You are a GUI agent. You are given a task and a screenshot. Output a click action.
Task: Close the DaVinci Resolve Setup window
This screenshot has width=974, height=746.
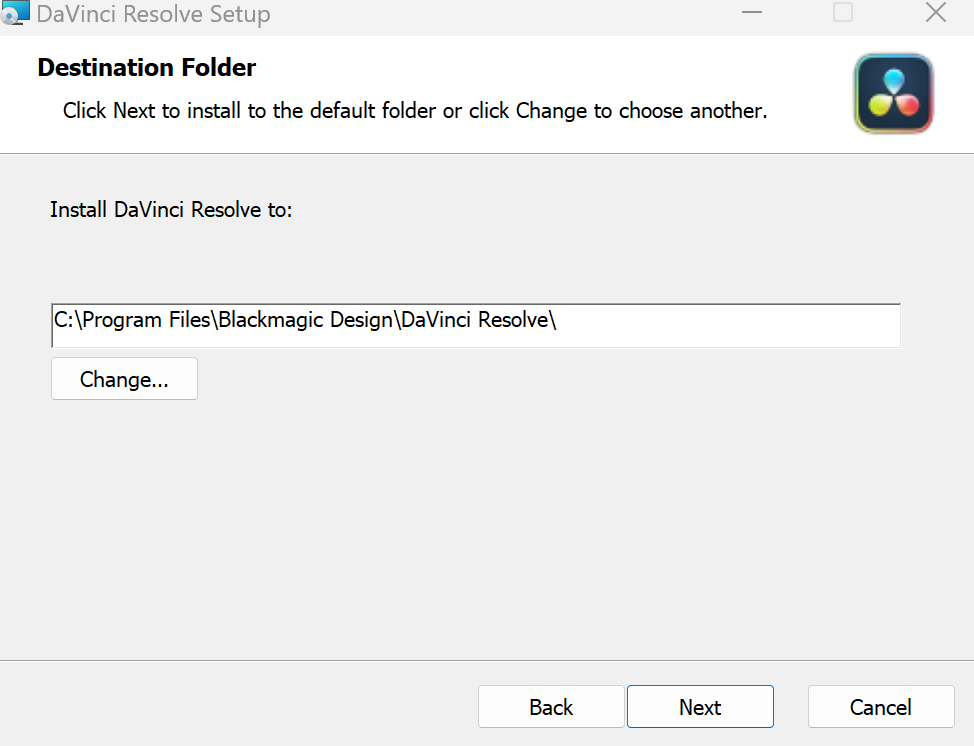coord(935,12)
